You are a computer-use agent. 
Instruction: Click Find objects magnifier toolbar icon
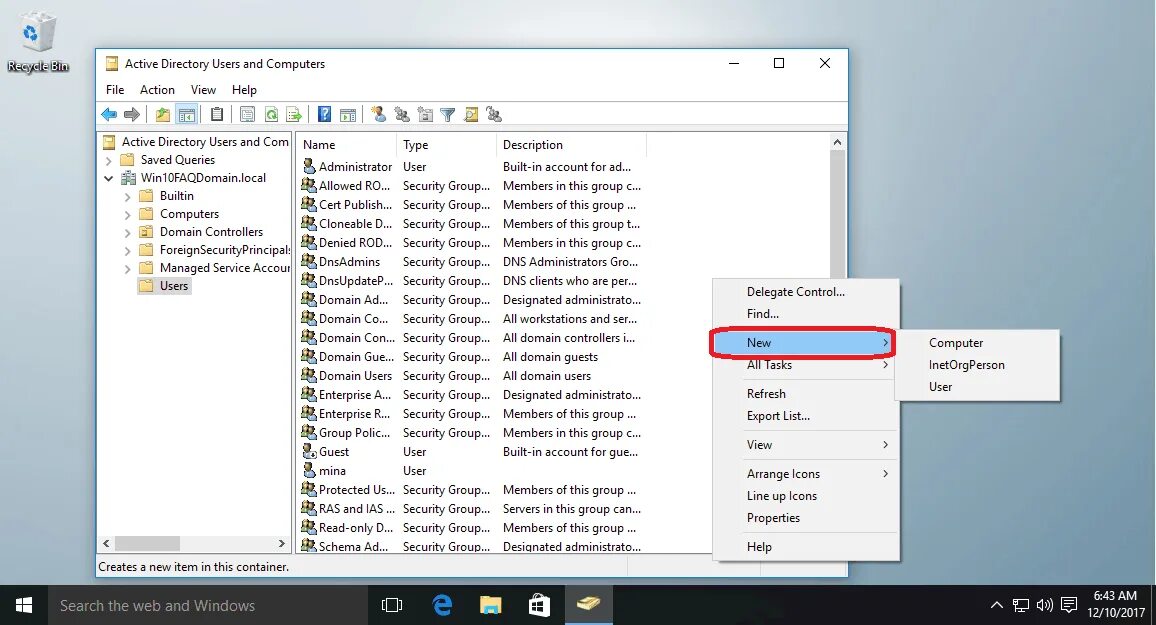[471, 114]
